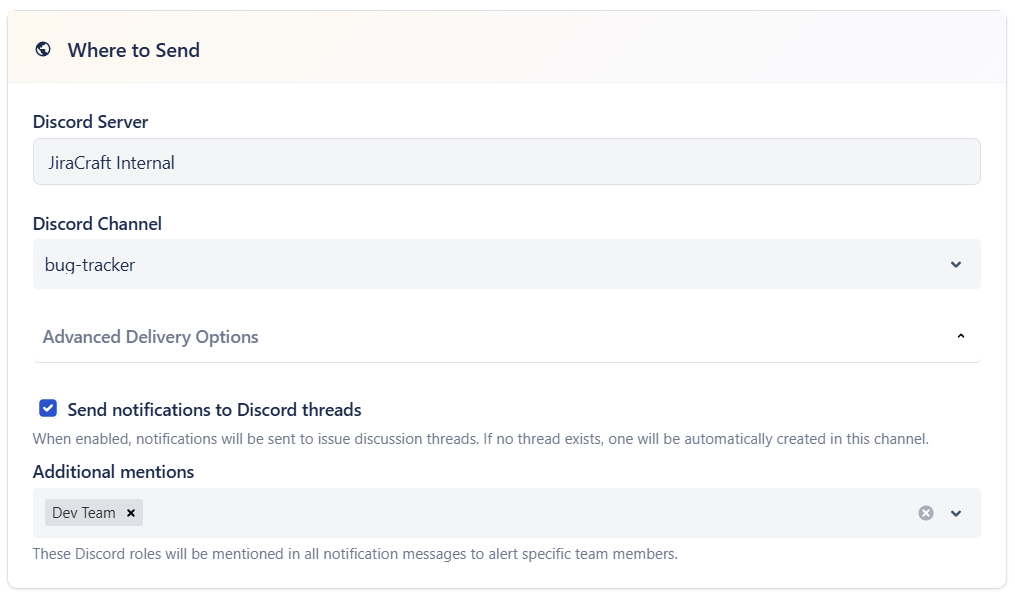Clear all additional mentions with circle X

pyautogui.click(x=926, y=513)
